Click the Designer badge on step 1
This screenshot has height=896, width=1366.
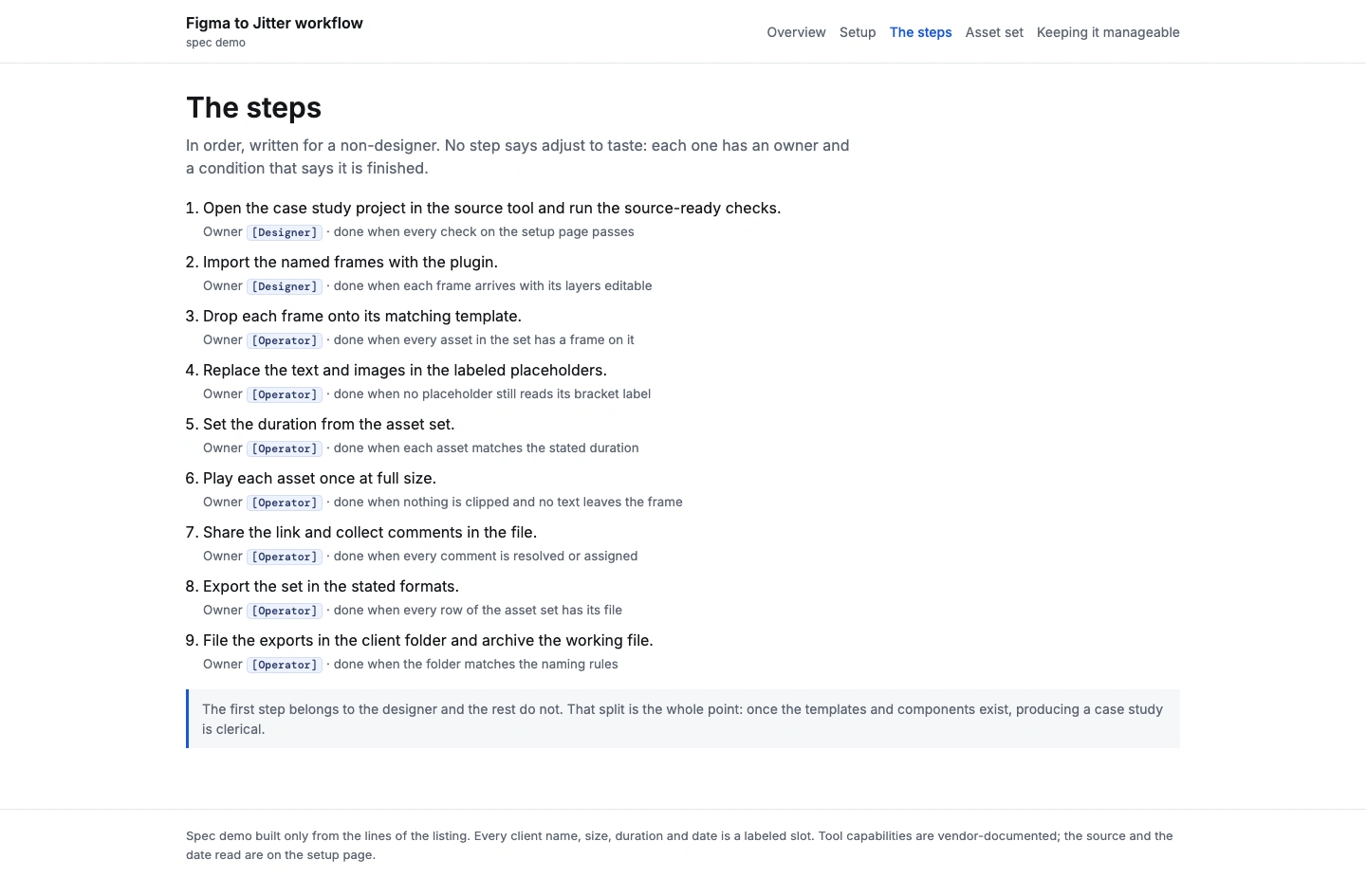coord(285,232)
